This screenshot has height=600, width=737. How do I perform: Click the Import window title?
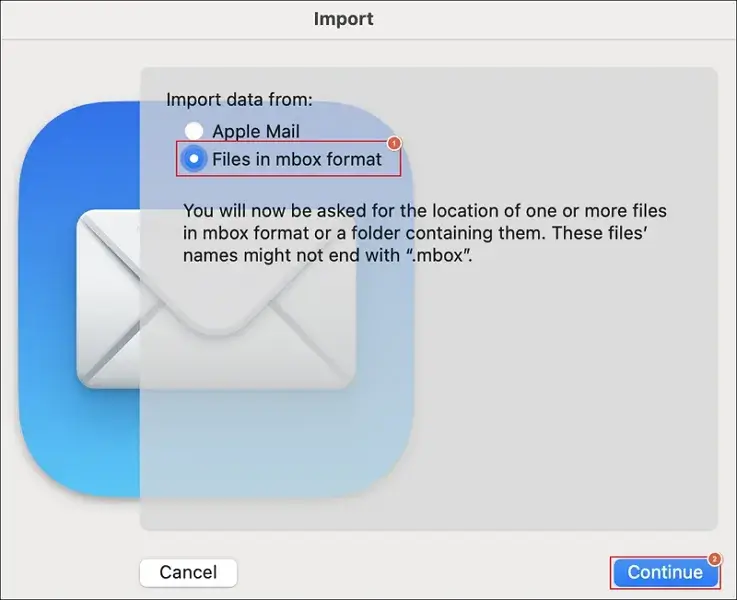pyautogui.click(x=344, y=19)
